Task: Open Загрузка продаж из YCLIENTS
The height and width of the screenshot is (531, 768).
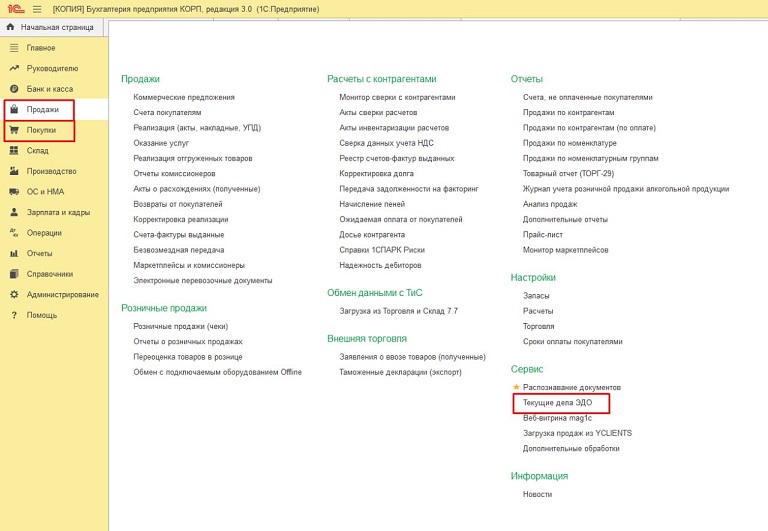Action: [x=577, y=433]
